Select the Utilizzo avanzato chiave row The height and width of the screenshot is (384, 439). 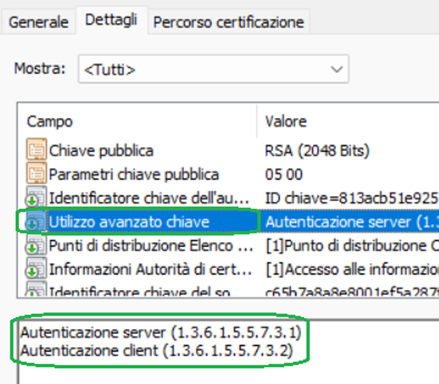pyautogui.click(x=228, y=222)
